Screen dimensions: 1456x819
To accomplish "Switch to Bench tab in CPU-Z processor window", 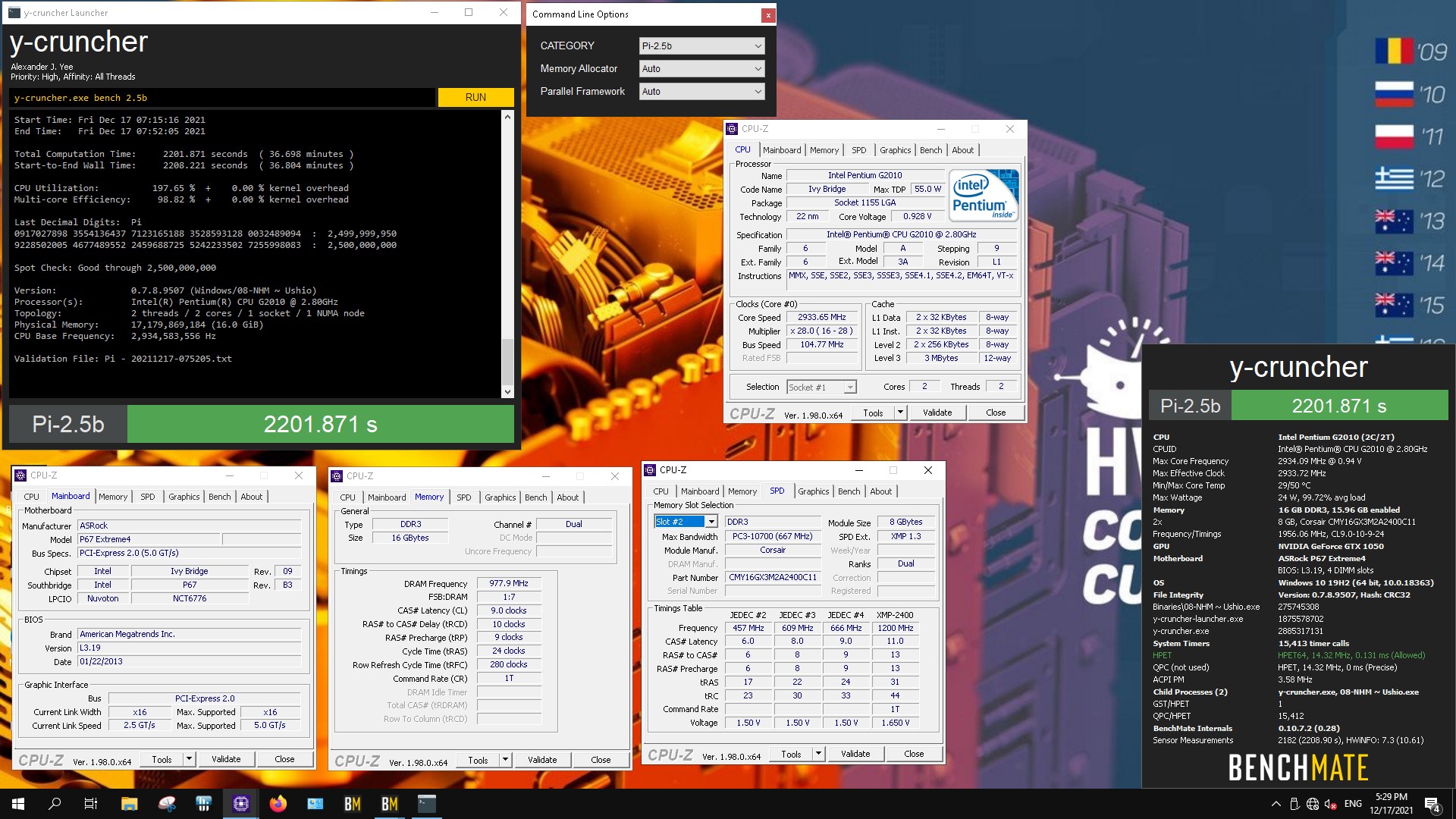I will [x=930, y=150].
